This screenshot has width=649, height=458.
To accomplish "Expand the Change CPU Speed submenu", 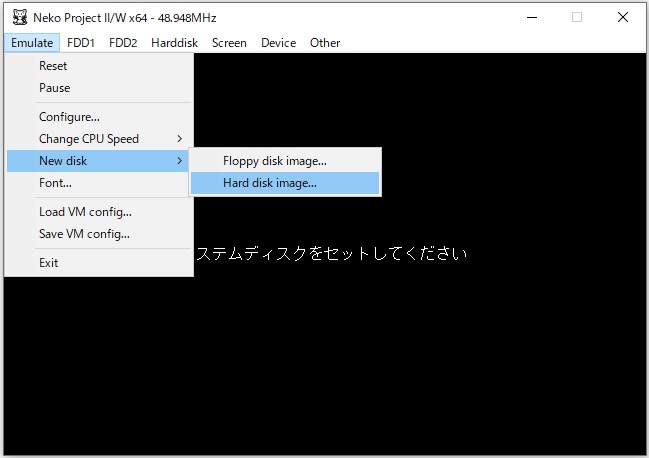I will [99, 139].
